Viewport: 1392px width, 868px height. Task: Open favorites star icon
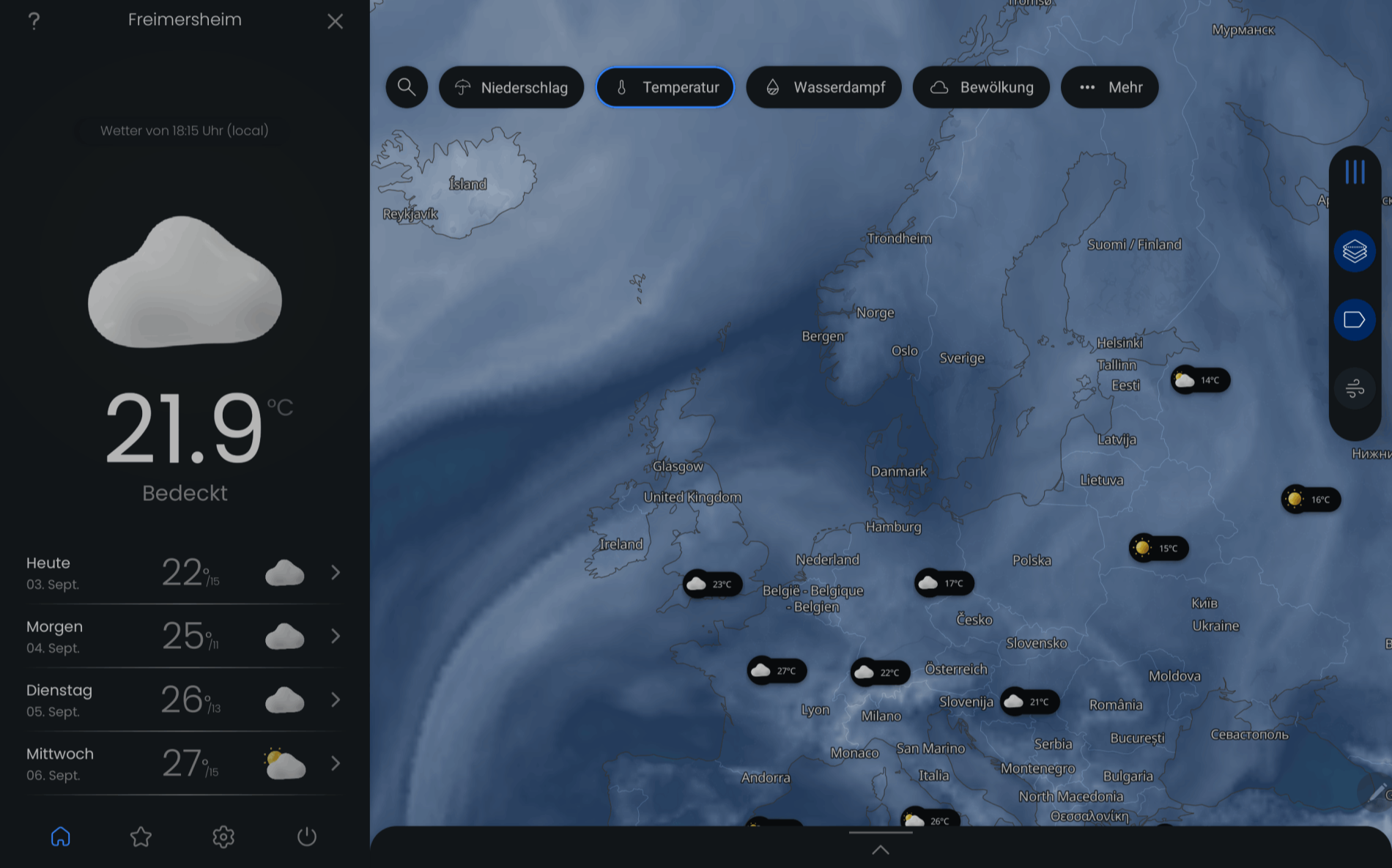141,837
